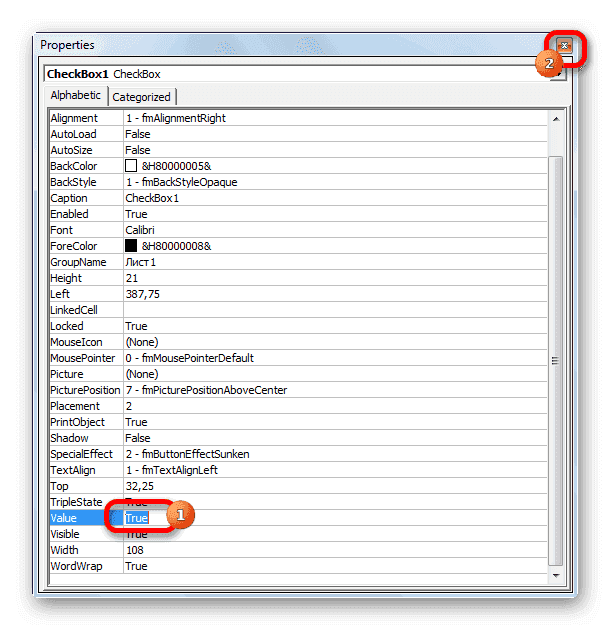Open the CheckBox1 object dropdown
The width and height of the screenshot is (611, 631).
(x=558, y=74)
